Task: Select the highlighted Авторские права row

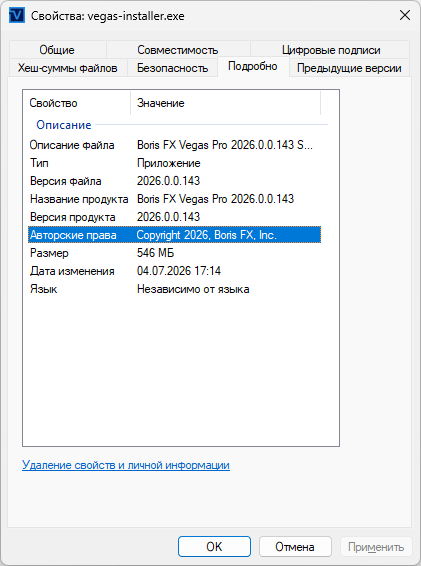Action: click(174, 235)
